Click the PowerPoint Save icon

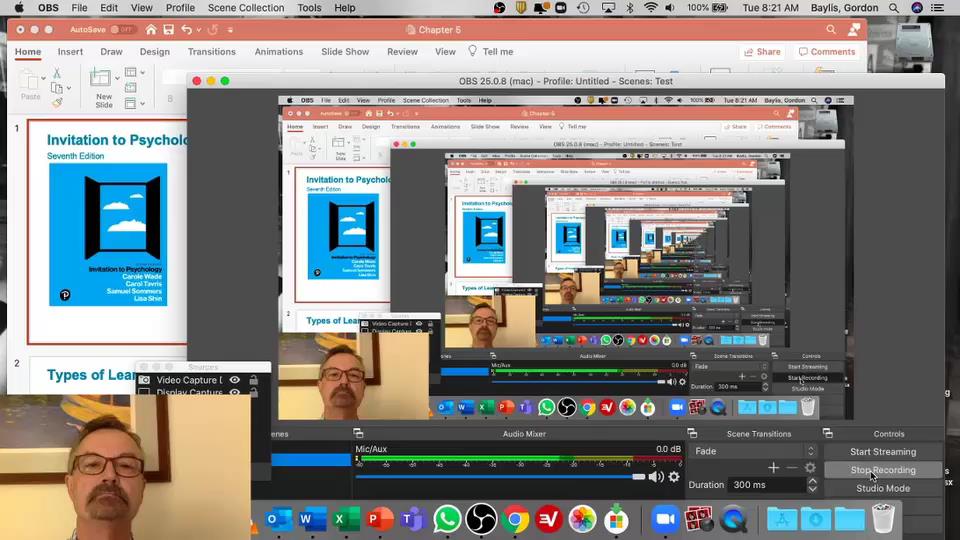(168, 30)
